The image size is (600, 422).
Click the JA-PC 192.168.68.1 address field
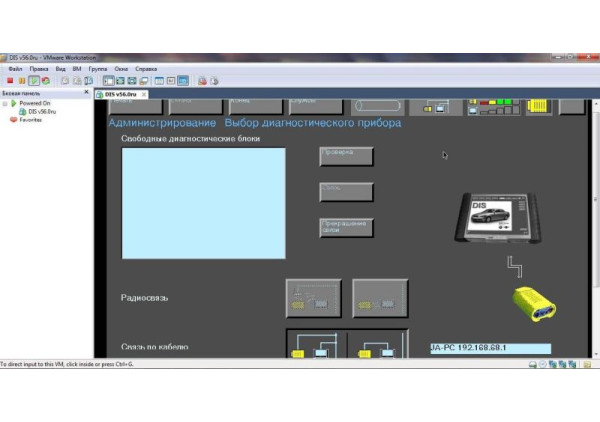click(x=490, y=348)
